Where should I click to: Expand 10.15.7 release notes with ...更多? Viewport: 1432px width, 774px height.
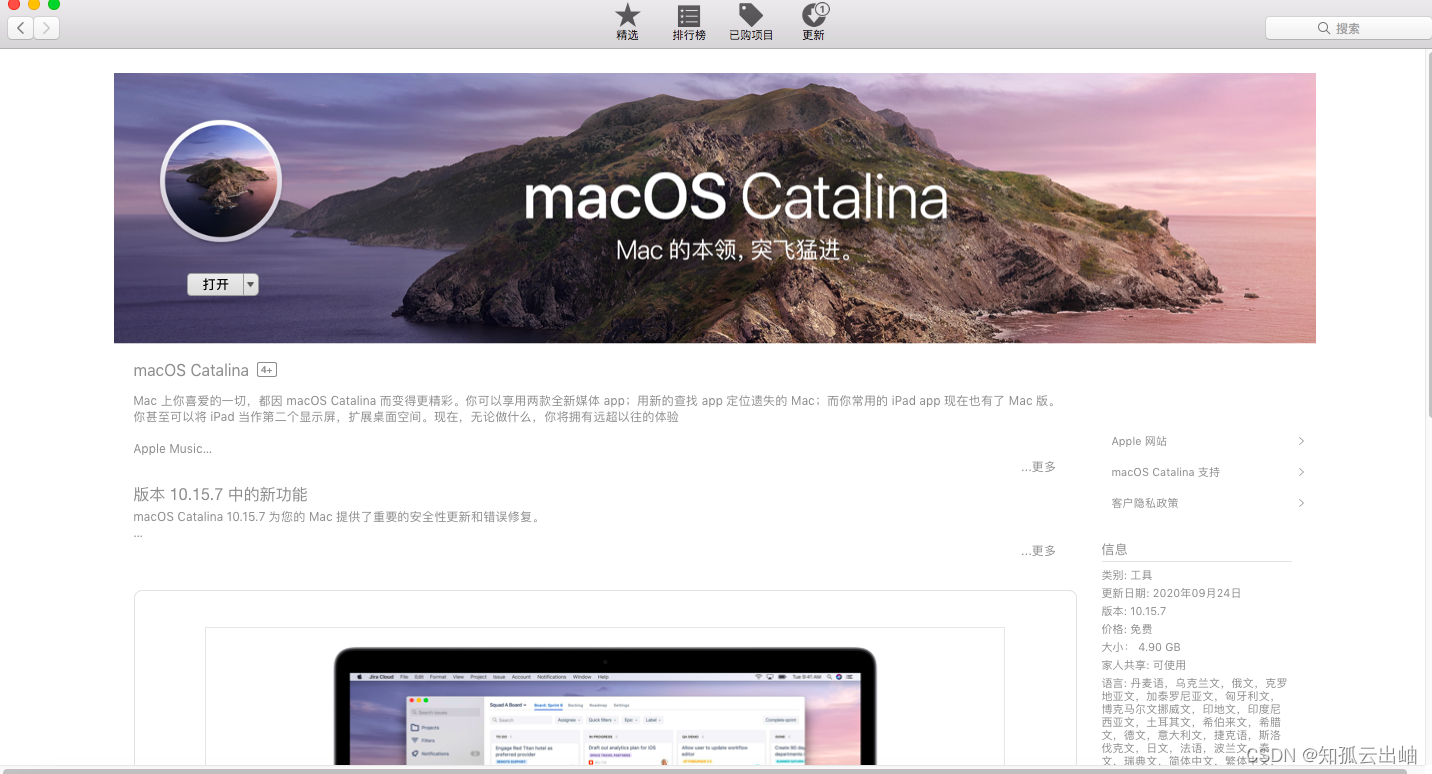point(1038,551)
